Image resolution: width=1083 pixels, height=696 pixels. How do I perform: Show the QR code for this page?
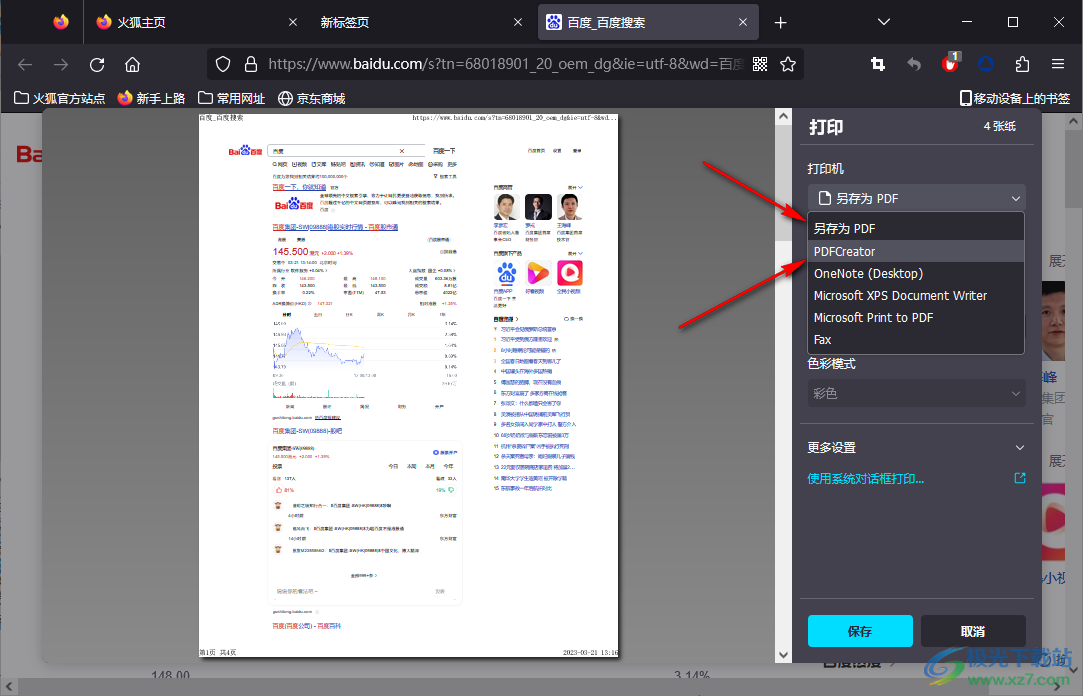click(760, 64)
